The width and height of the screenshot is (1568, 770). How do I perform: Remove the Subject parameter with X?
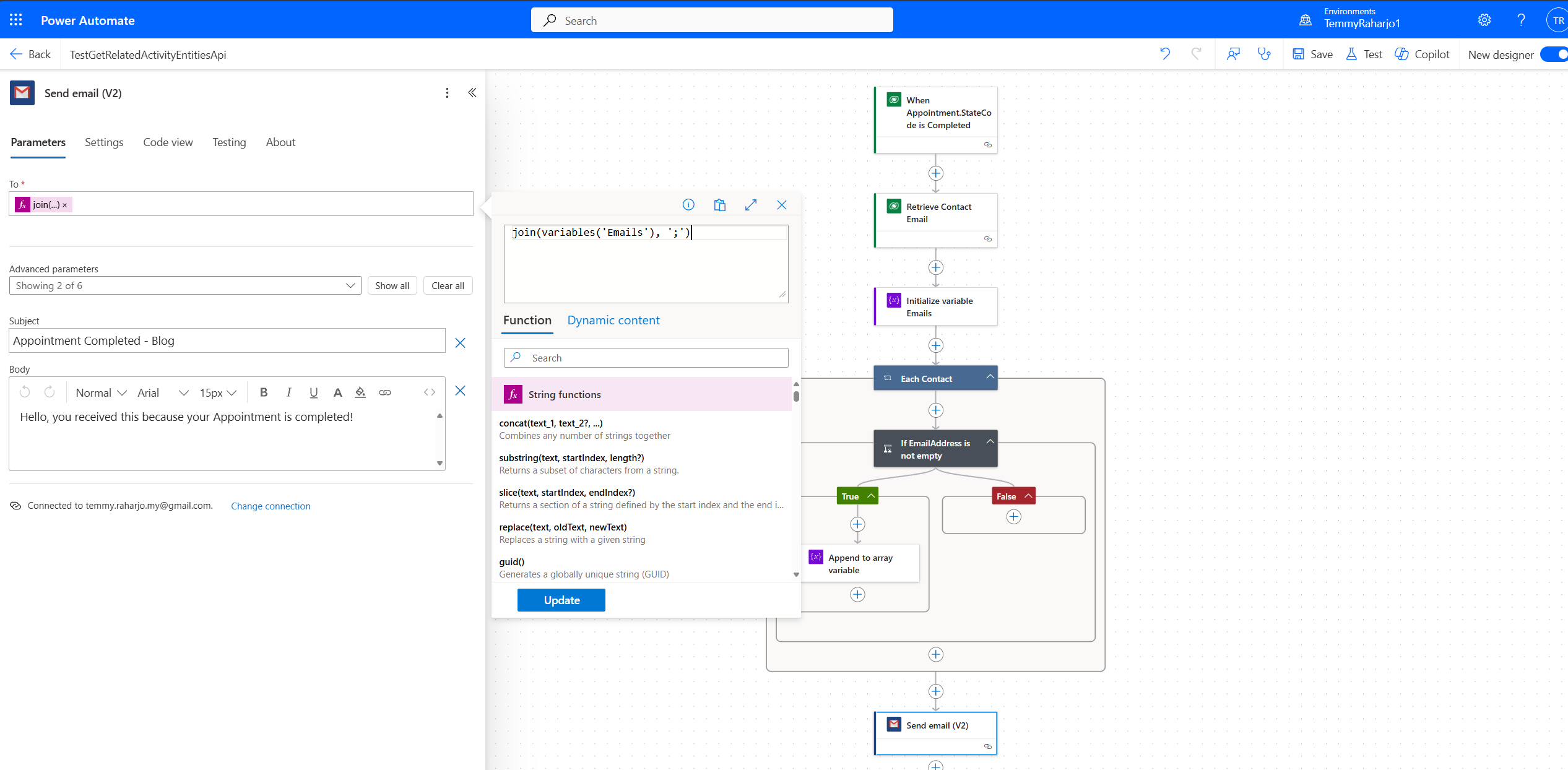(x=460, y=343)
